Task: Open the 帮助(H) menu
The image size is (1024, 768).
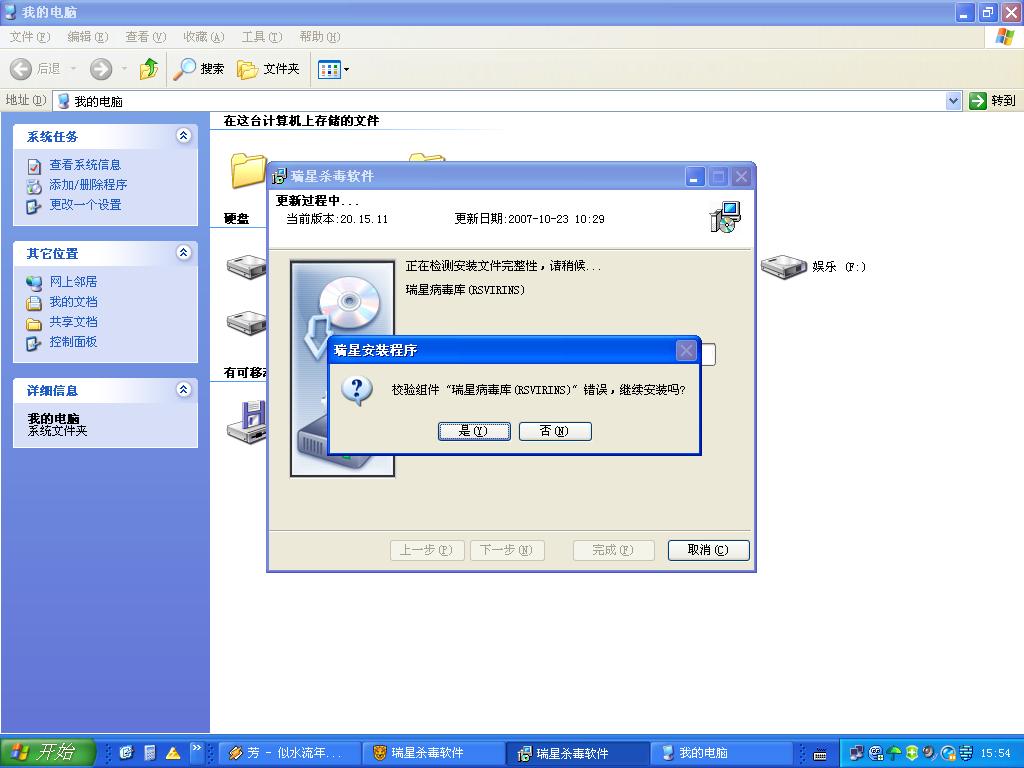Action: (x=320, y=37)
